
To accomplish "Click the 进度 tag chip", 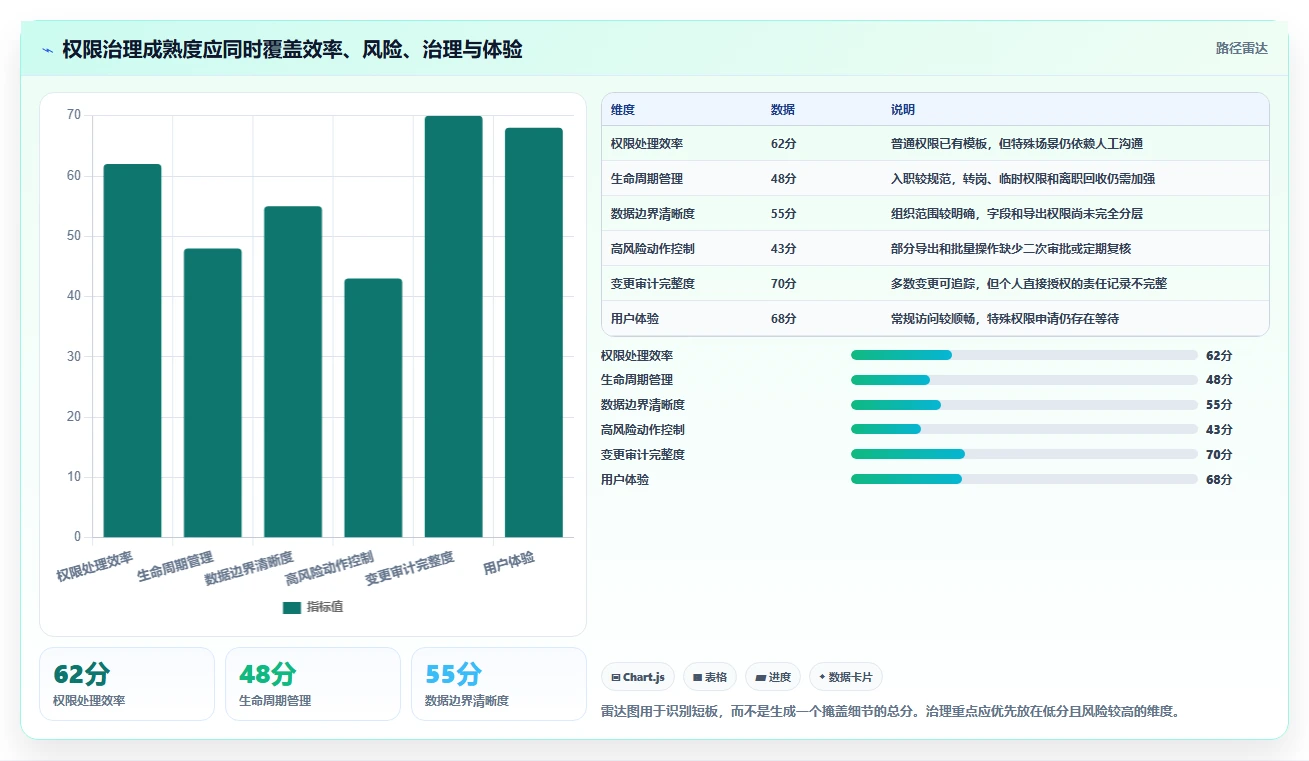I will (x=773, y=677).
